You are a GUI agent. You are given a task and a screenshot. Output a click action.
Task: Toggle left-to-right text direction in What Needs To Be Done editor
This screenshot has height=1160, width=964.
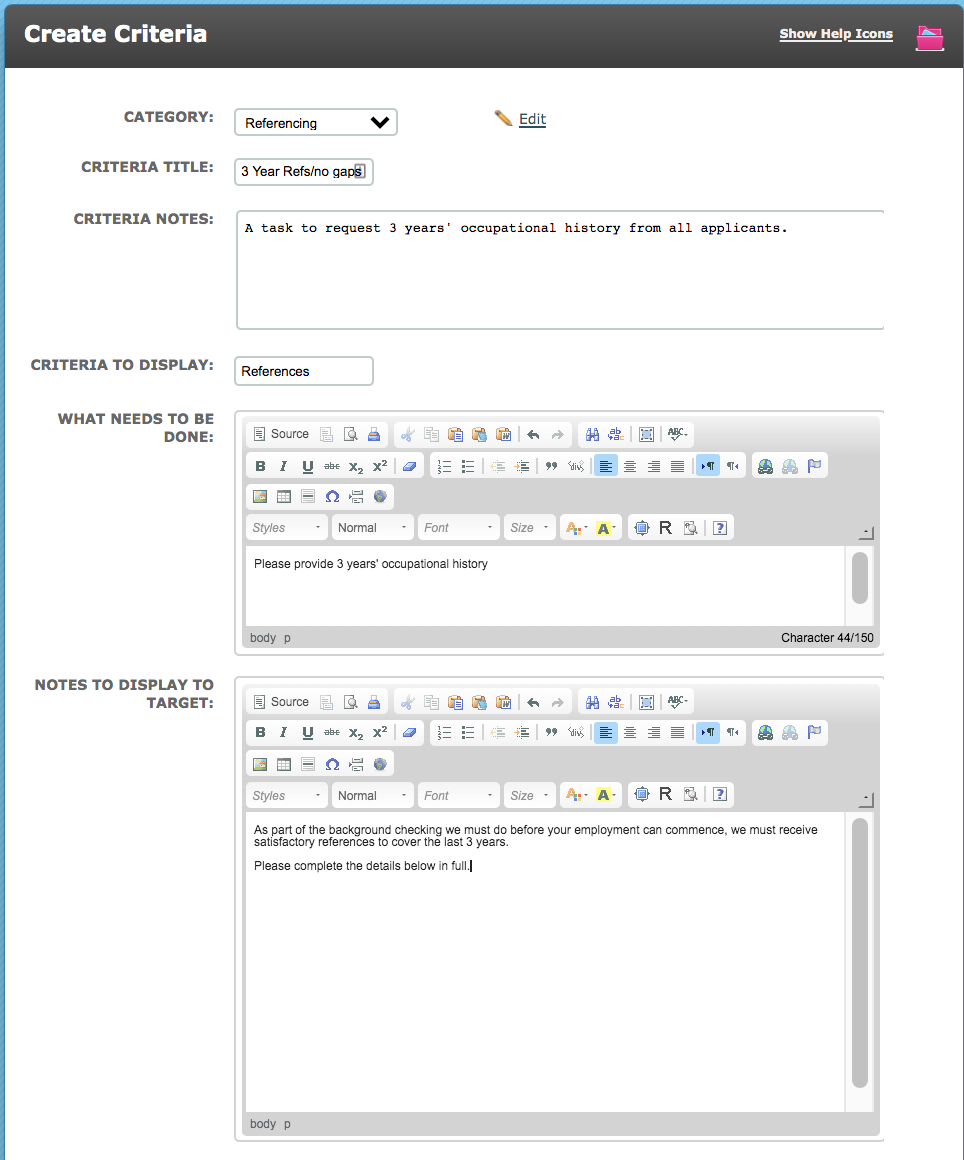(708, 466)
